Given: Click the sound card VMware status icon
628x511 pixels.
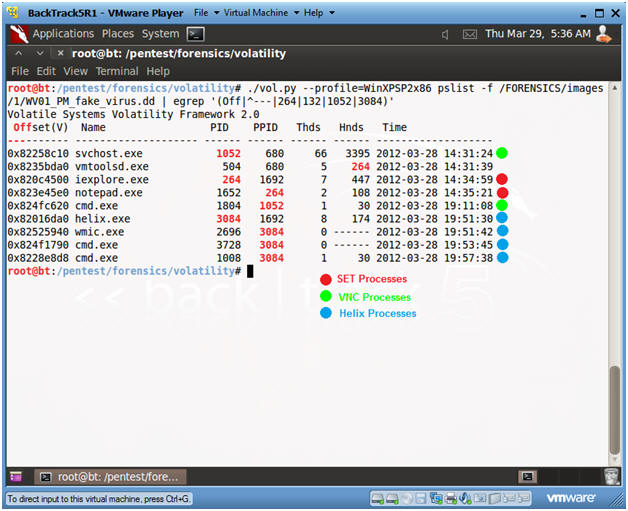Looking at the screenshot, I should tap(465, 499).
